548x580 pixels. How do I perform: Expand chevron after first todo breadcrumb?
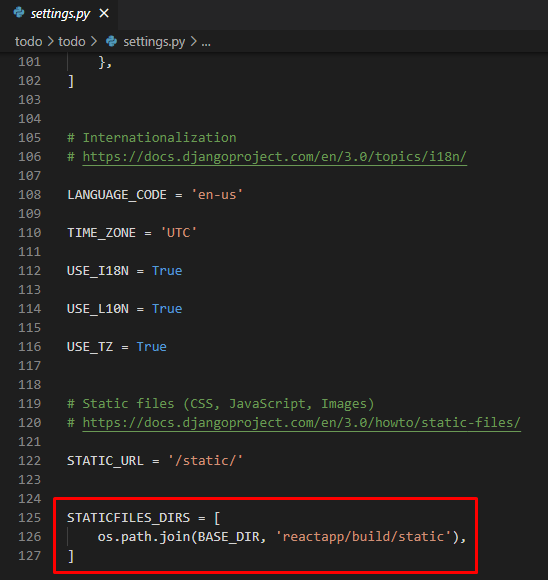pos(50,41)
